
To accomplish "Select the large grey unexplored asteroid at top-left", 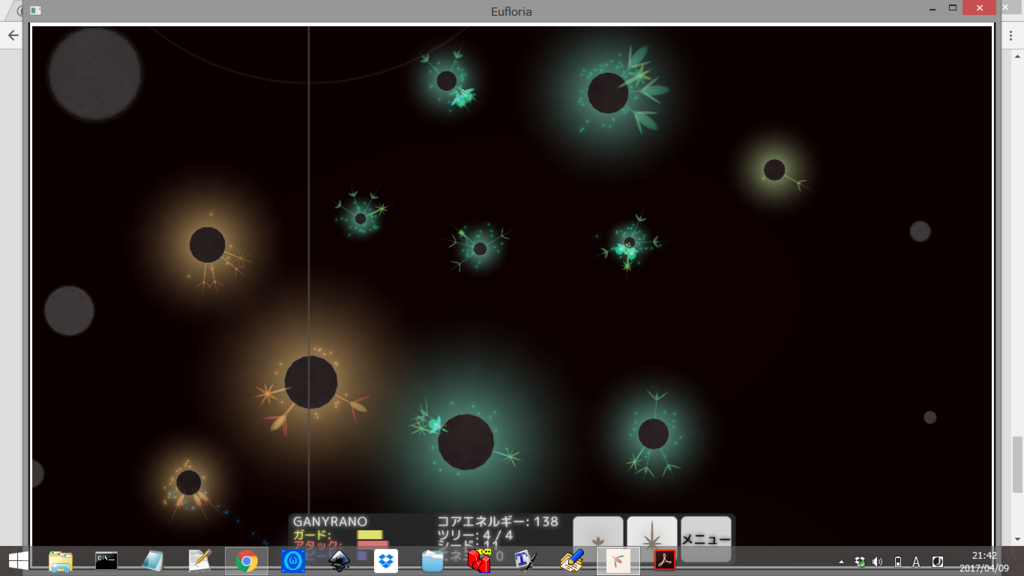I will tap(95, 73).
